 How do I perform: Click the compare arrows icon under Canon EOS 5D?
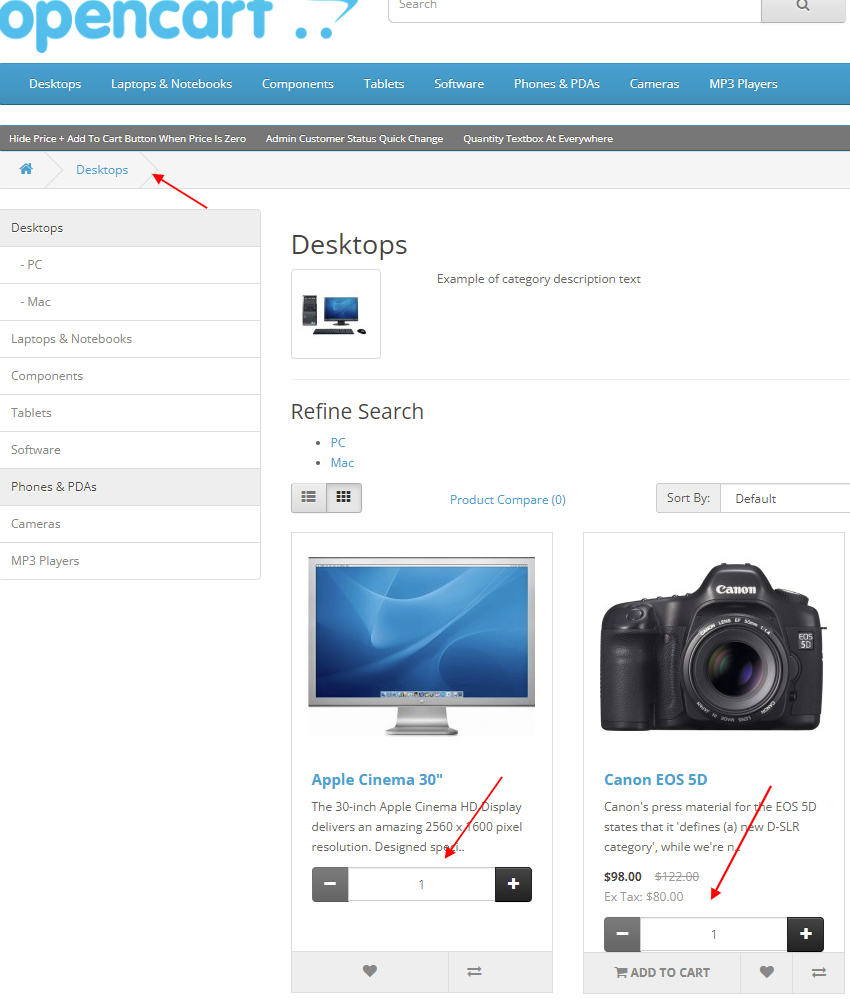822,971
